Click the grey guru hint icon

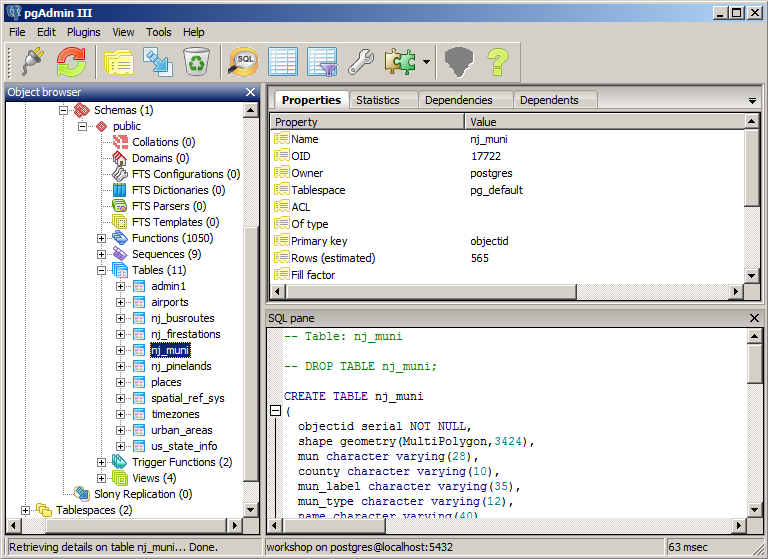(459, 62)
